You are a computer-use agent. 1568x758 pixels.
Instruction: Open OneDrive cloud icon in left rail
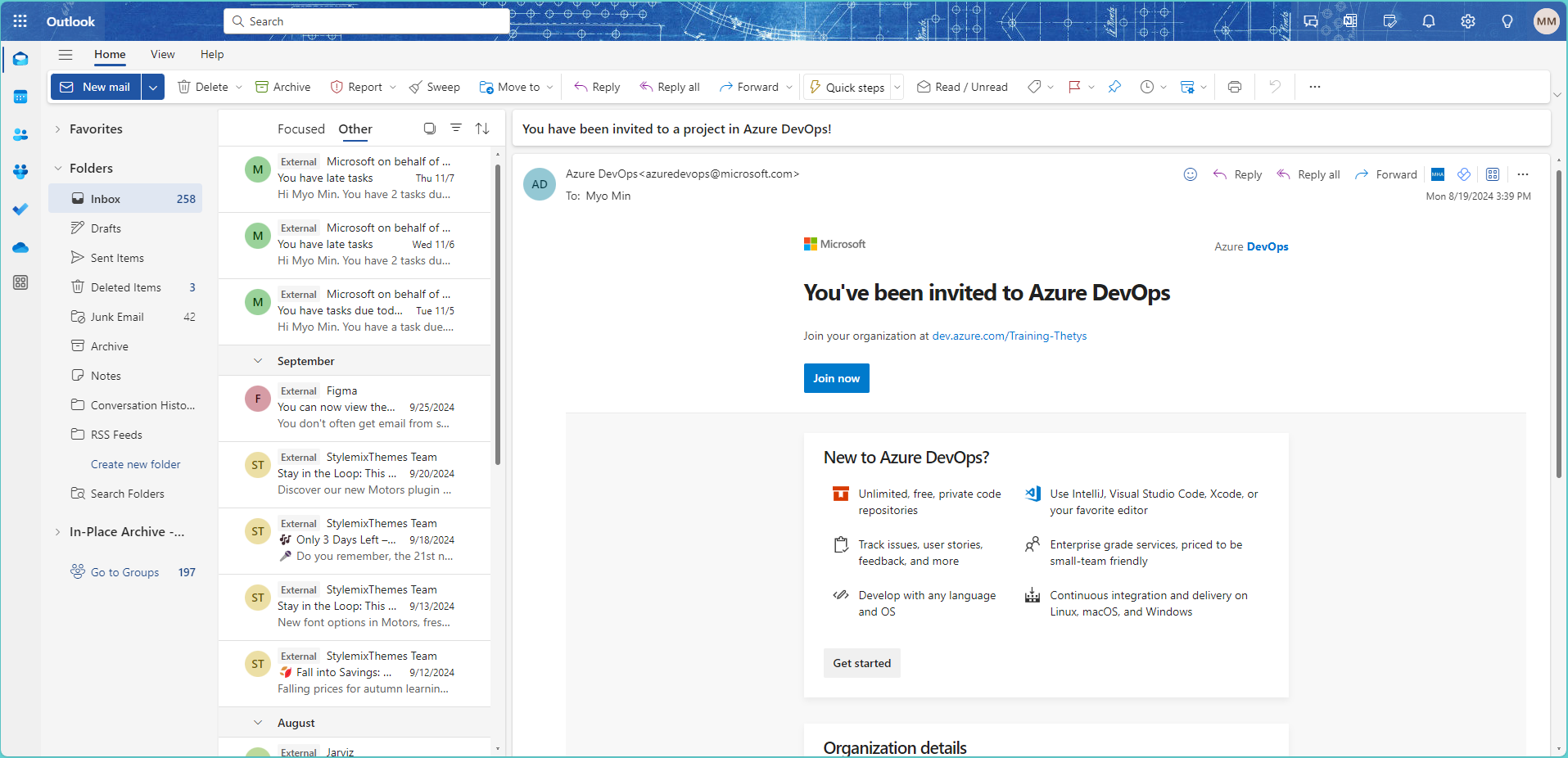tap(20, 247)
